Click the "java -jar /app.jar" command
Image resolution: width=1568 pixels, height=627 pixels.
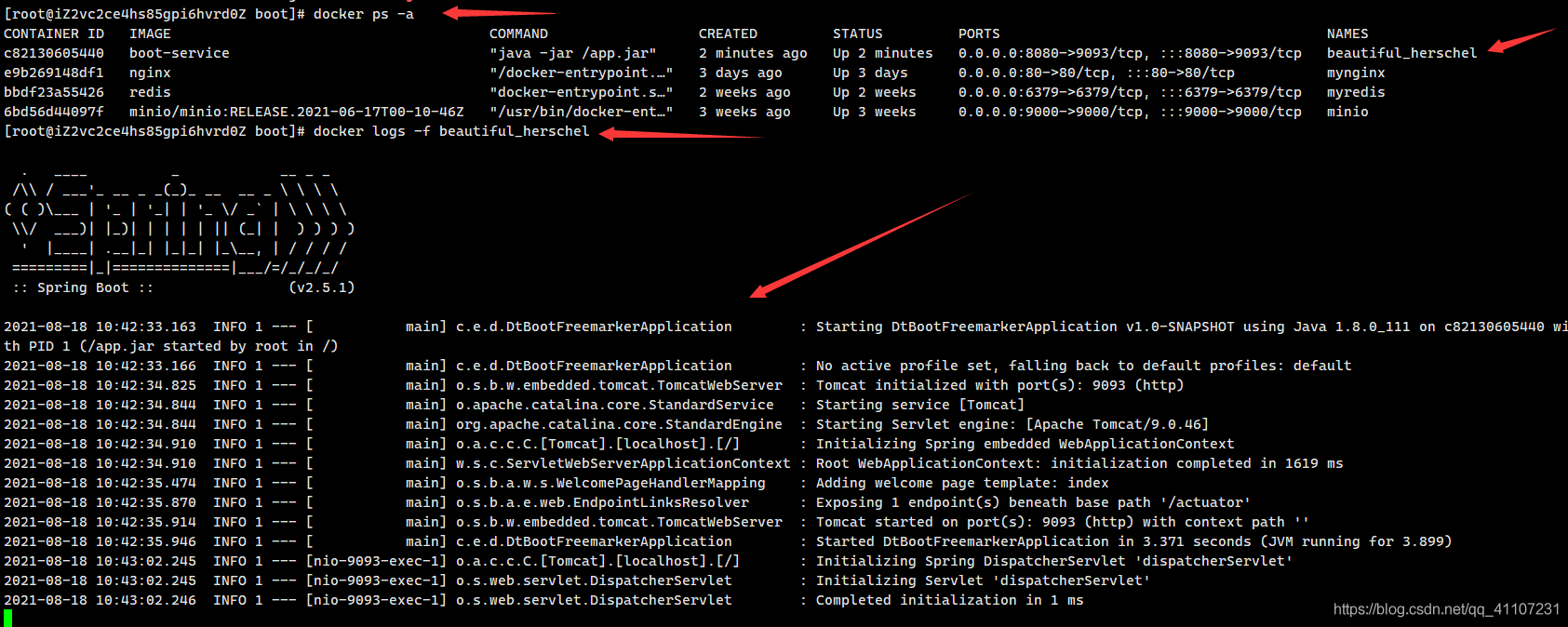pos(573,53)
